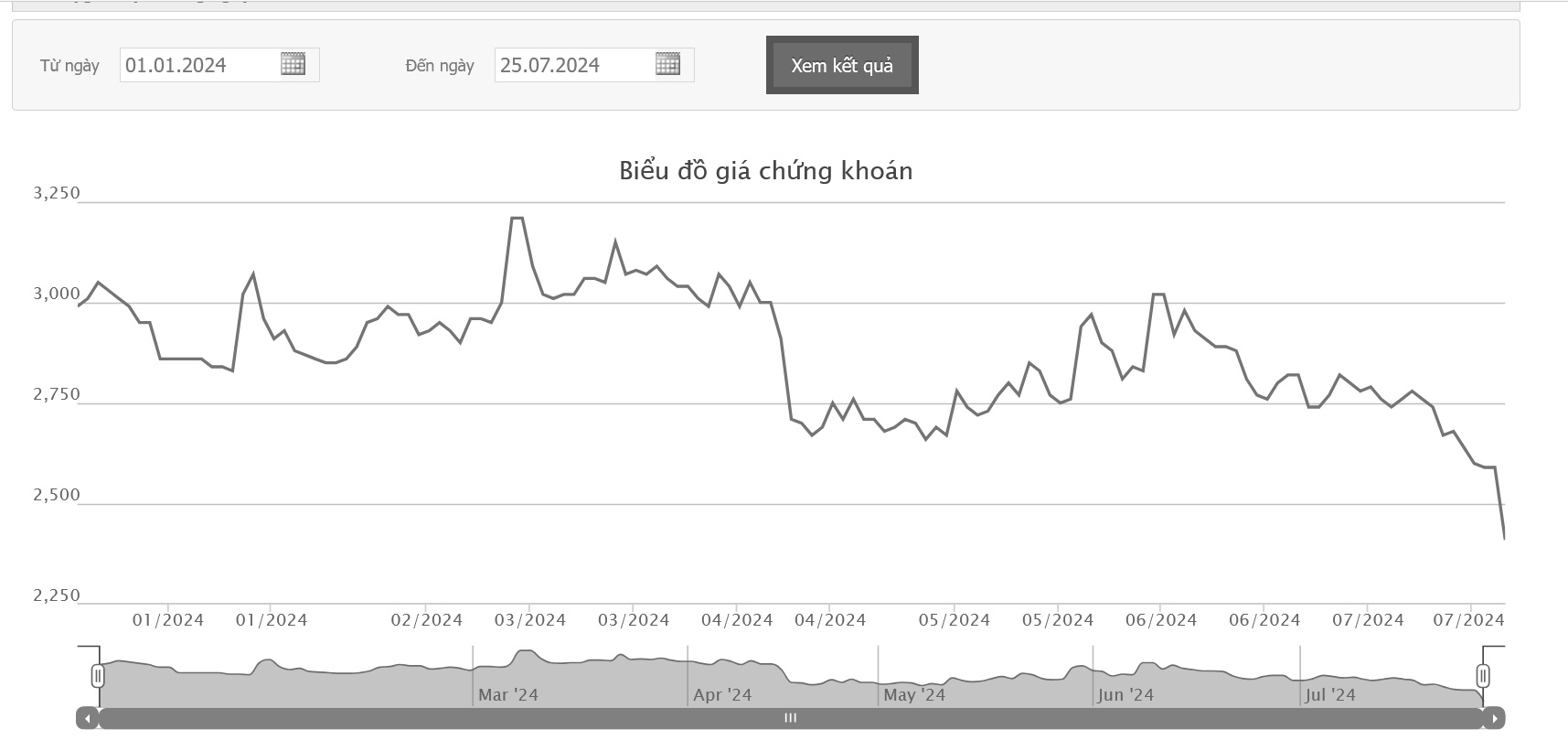
Task: Open the calendar icon for Đến ngày
Action: click(667, 64)
